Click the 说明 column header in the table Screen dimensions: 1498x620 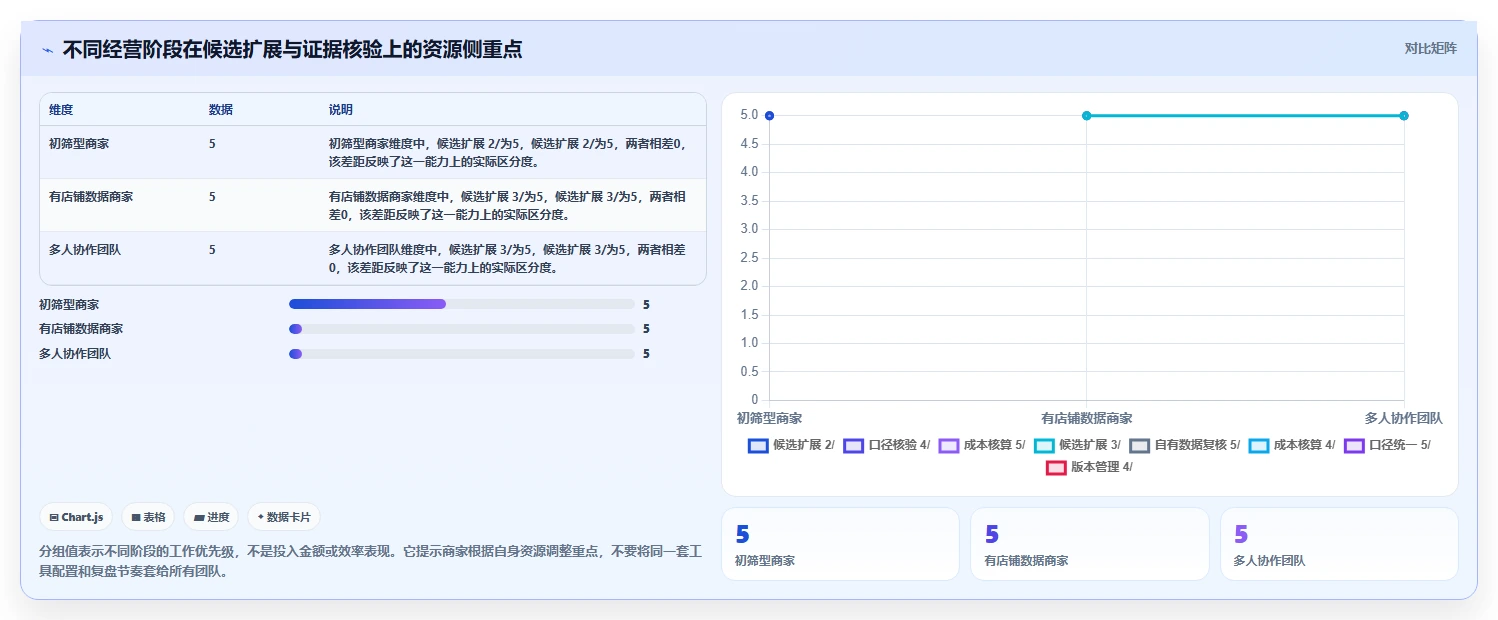tap(341, 110)
